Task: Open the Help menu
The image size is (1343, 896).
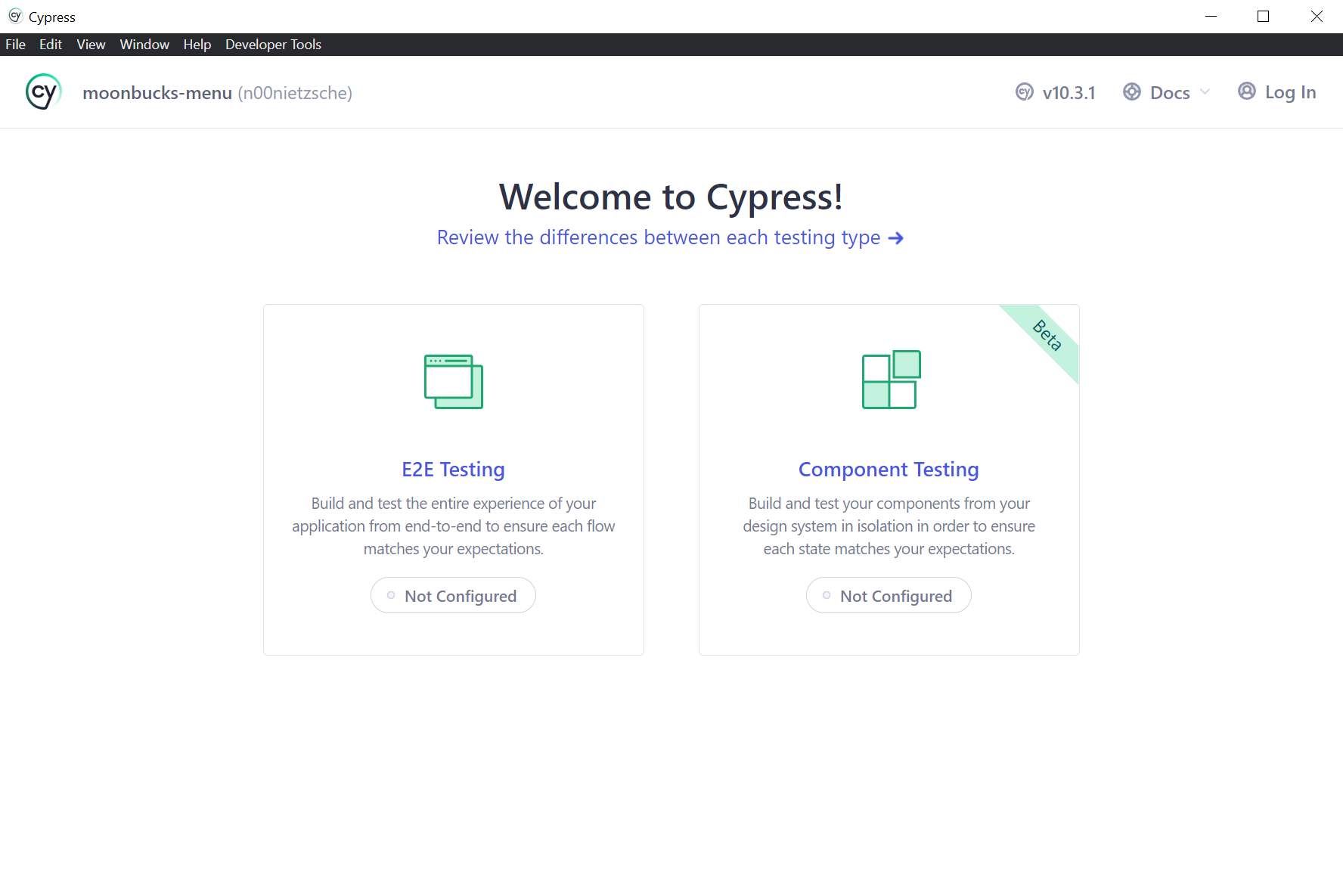Action: (197, 45)
